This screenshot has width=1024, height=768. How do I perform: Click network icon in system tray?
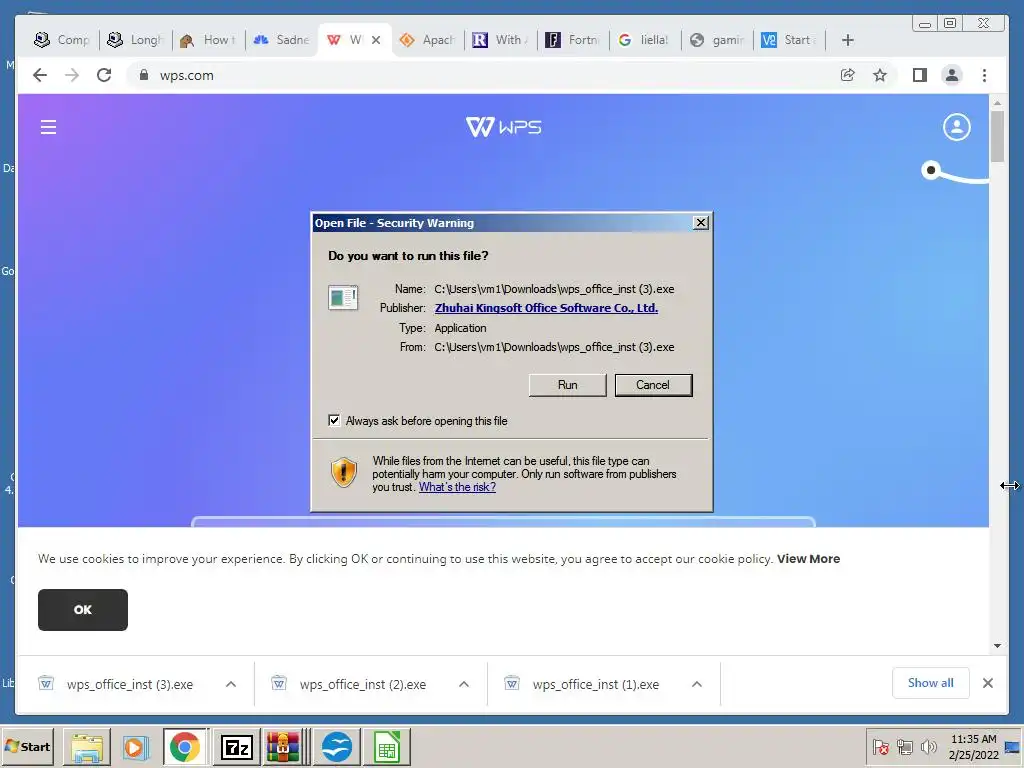click(904, 747)
